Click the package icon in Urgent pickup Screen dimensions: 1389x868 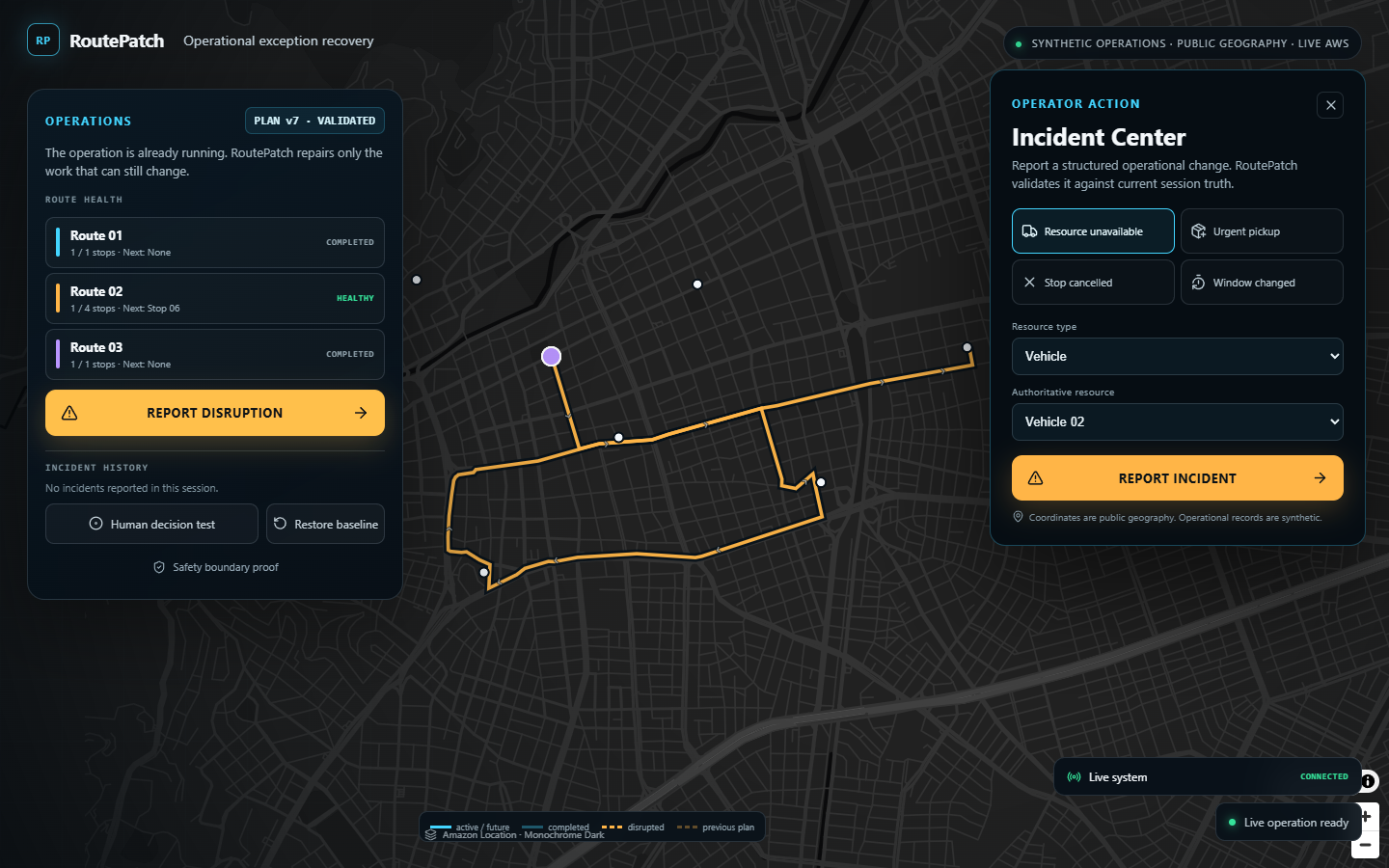(x=1198, y=231)
